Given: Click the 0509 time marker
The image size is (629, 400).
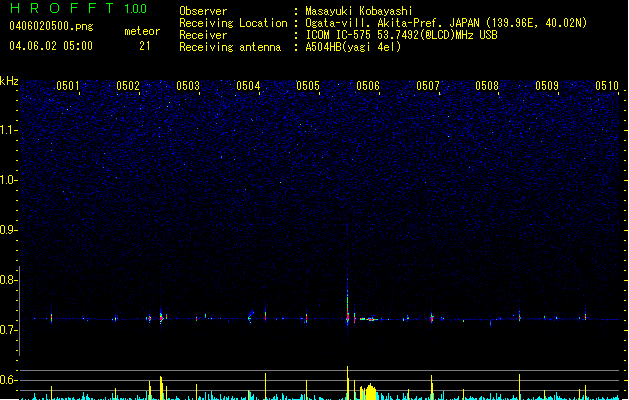Looking at the screenshot, I should [x=547, y=86].
